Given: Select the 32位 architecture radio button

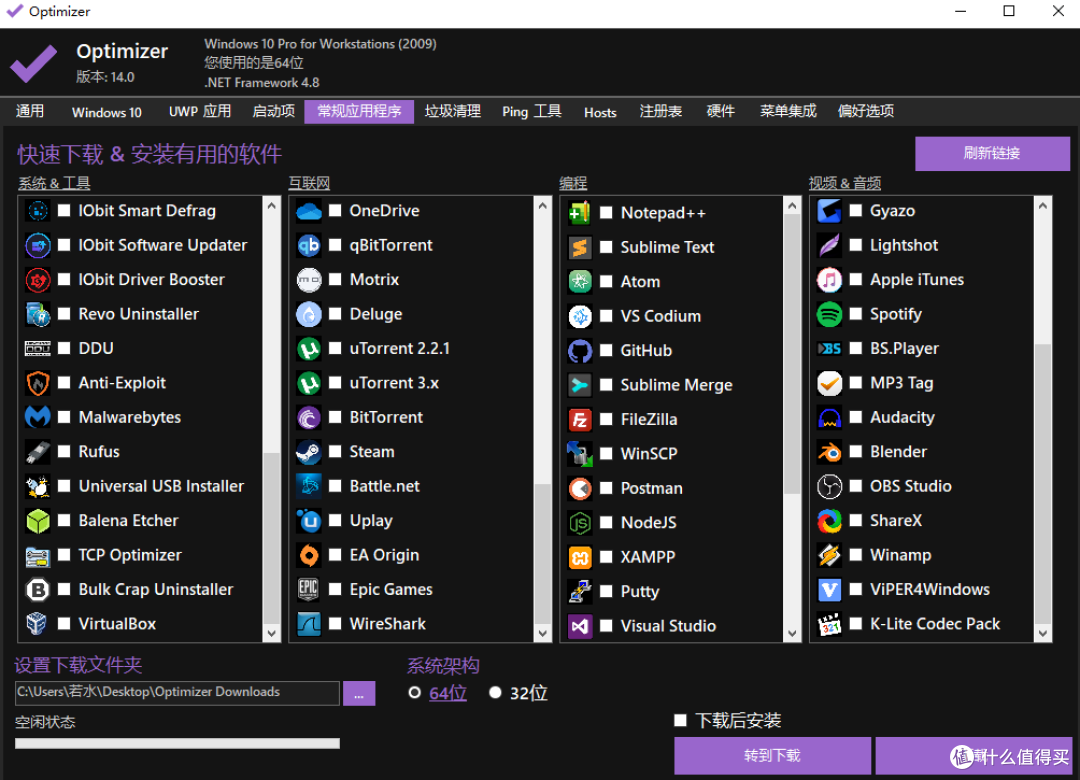Looking at the screenshot, I should pos(495,692).
